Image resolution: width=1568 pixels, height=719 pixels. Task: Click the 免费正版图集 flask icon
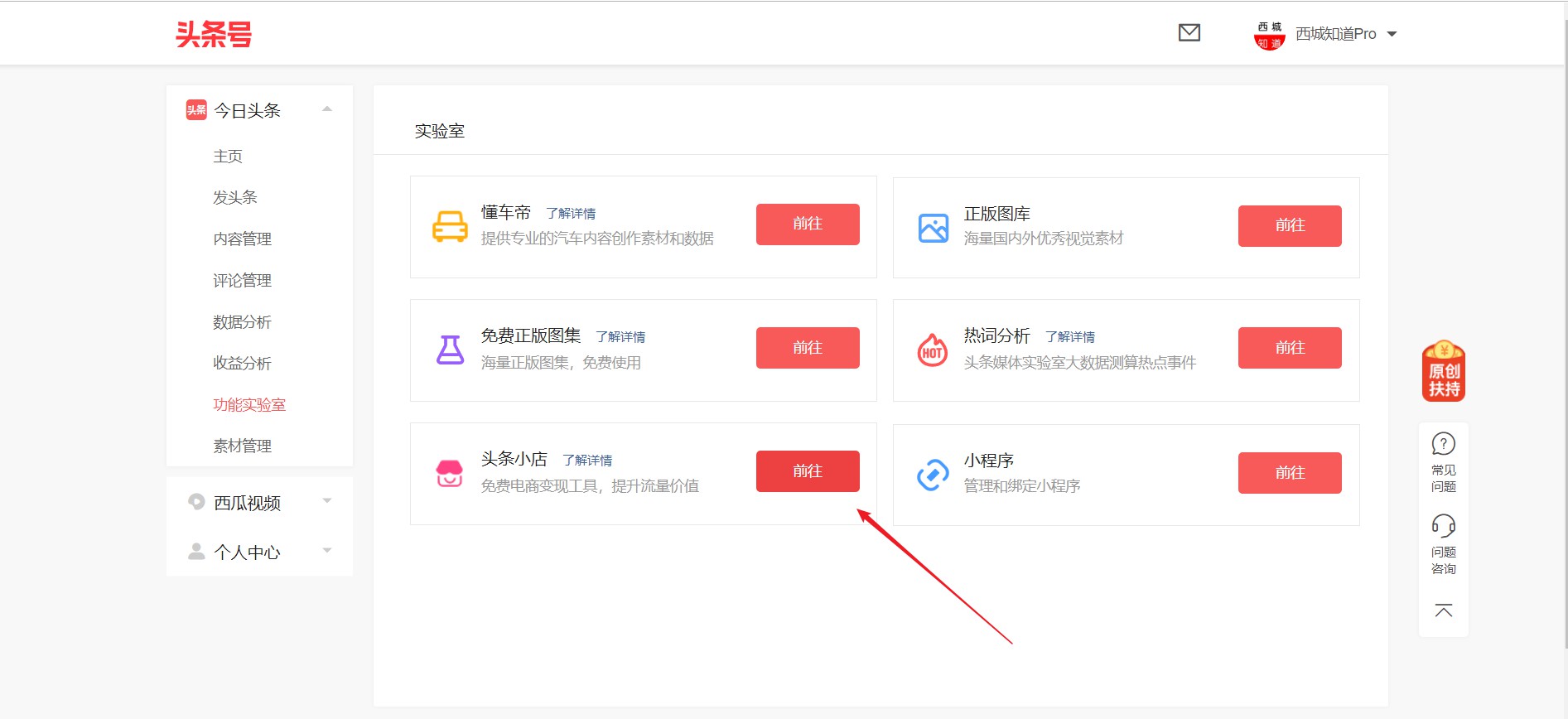(450, 350)
